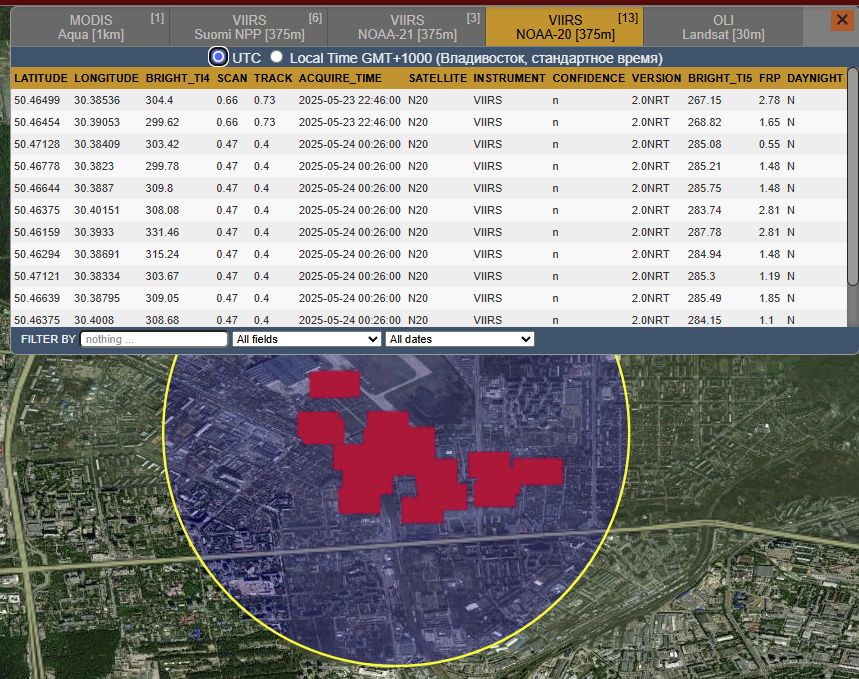Select UTC time radio button

point(218,56)
